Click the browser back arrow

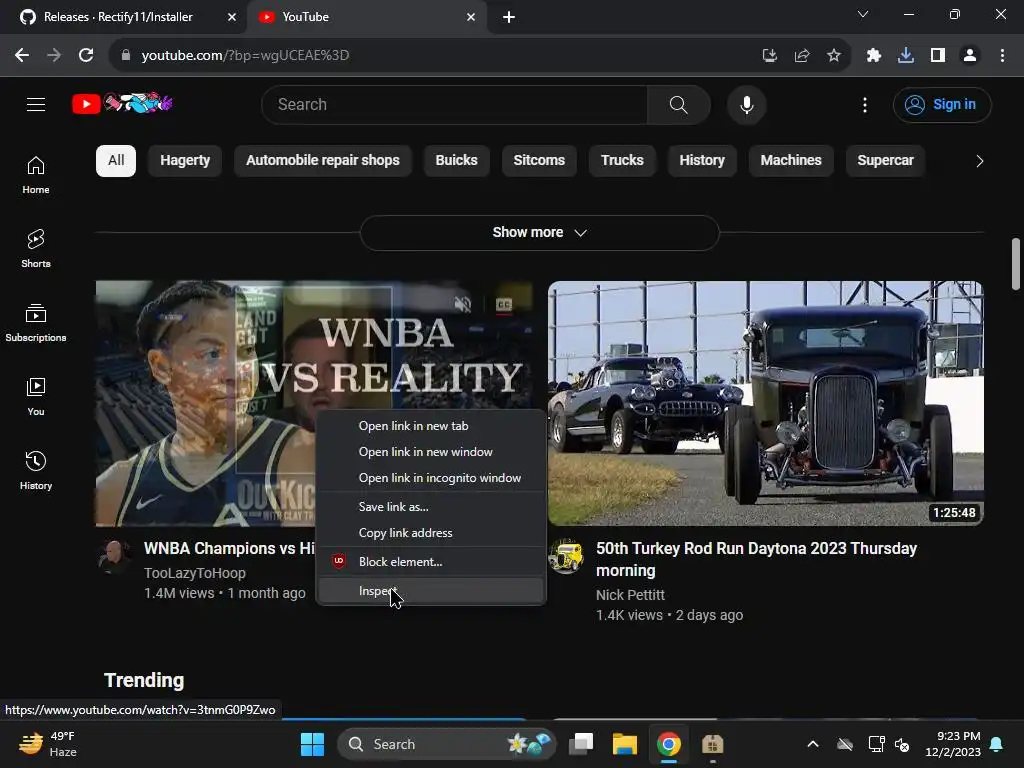[x=22, y=56]
